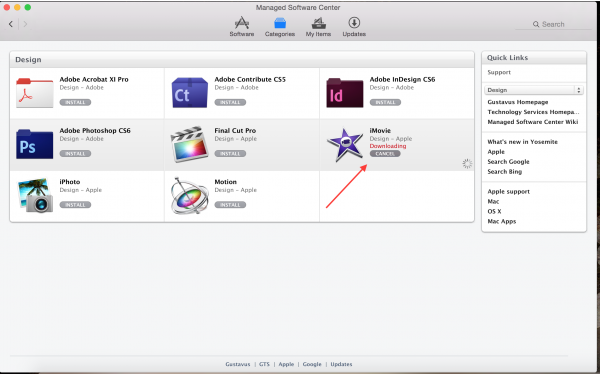
Task: Open the OS X quick link
Action: pyautogui.click(x=494, y=212)
